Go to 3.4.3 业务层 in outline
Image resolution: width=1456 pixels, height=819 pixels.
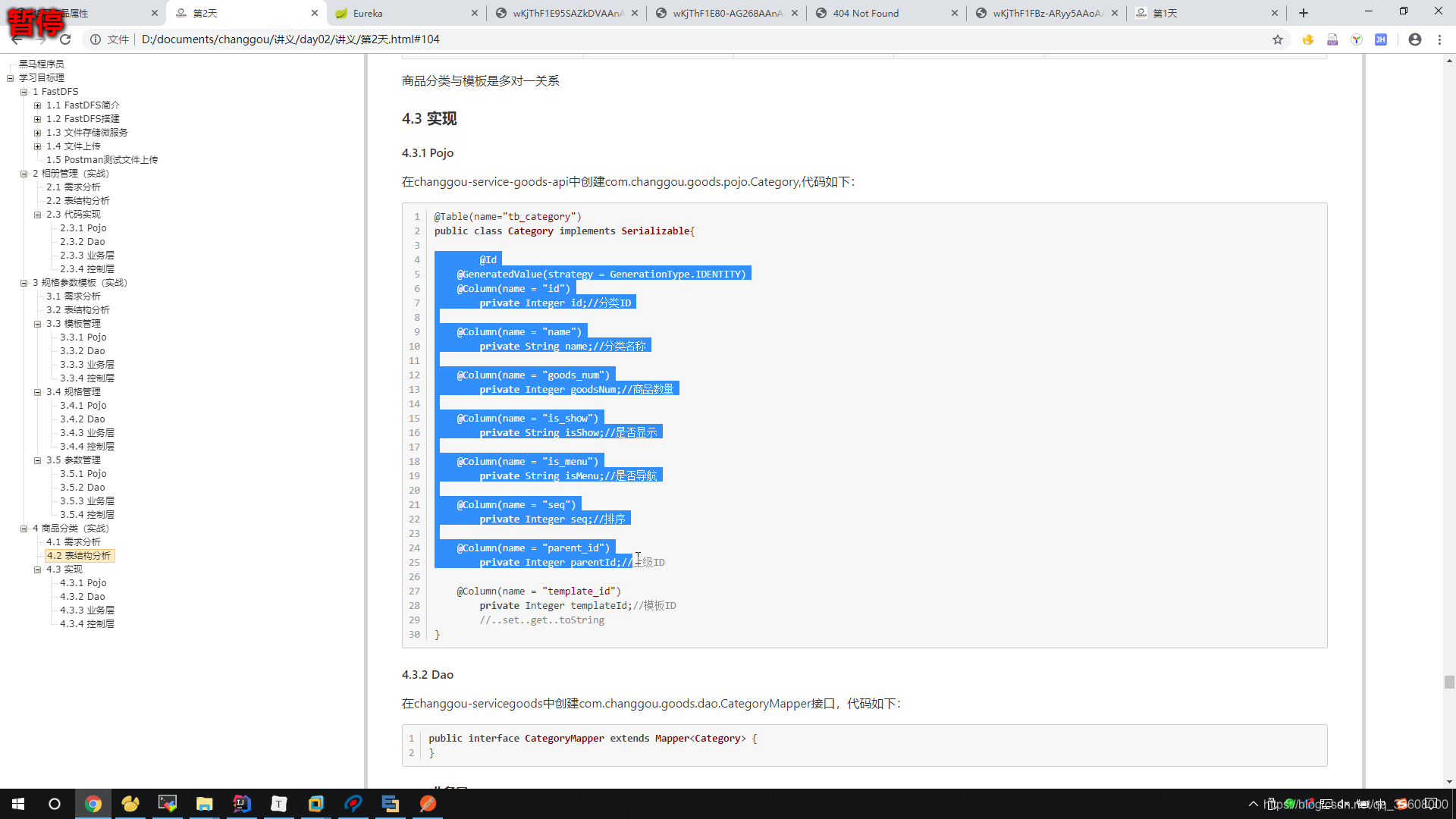[87, 433]
